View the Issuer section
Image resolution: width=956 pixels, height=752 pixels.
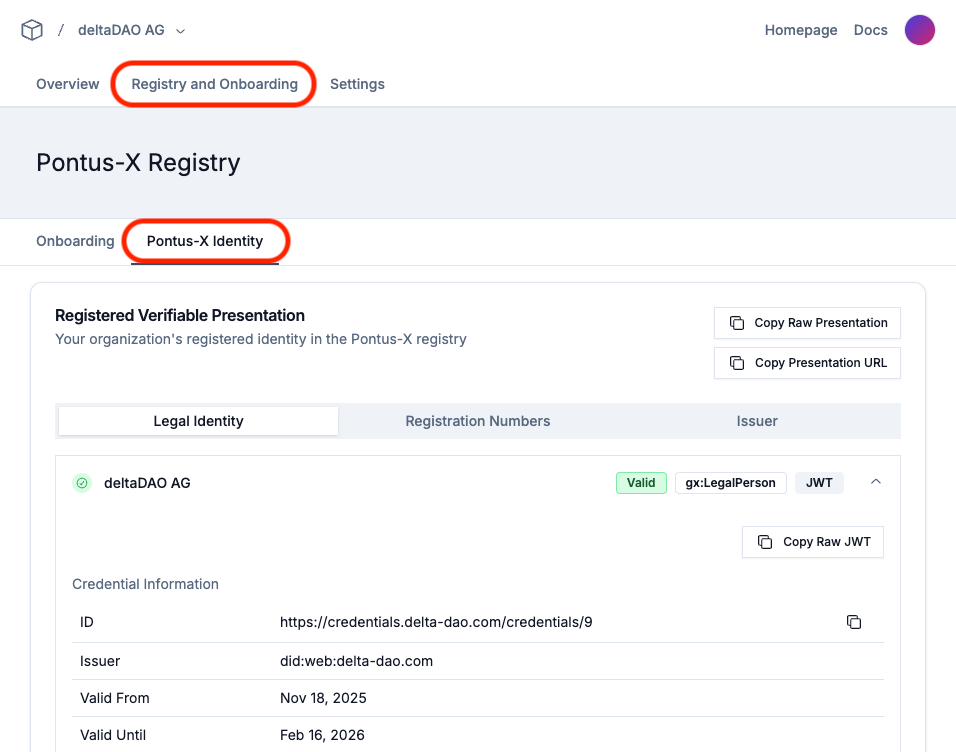pos(757,421)
